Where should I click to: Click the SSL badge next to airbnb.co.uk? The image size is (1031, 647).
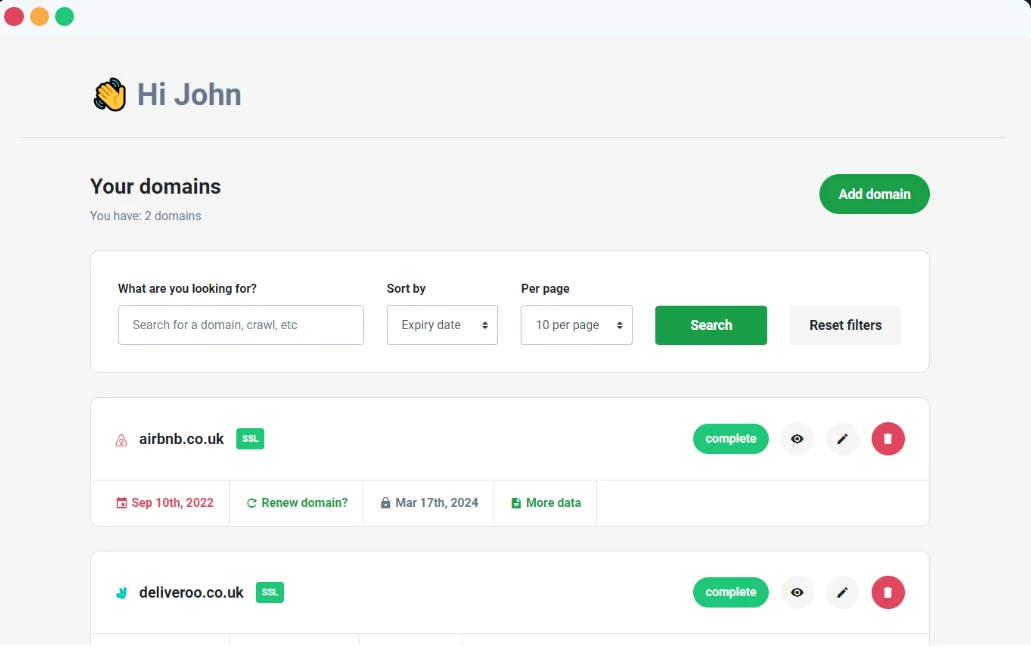point(250,439)
